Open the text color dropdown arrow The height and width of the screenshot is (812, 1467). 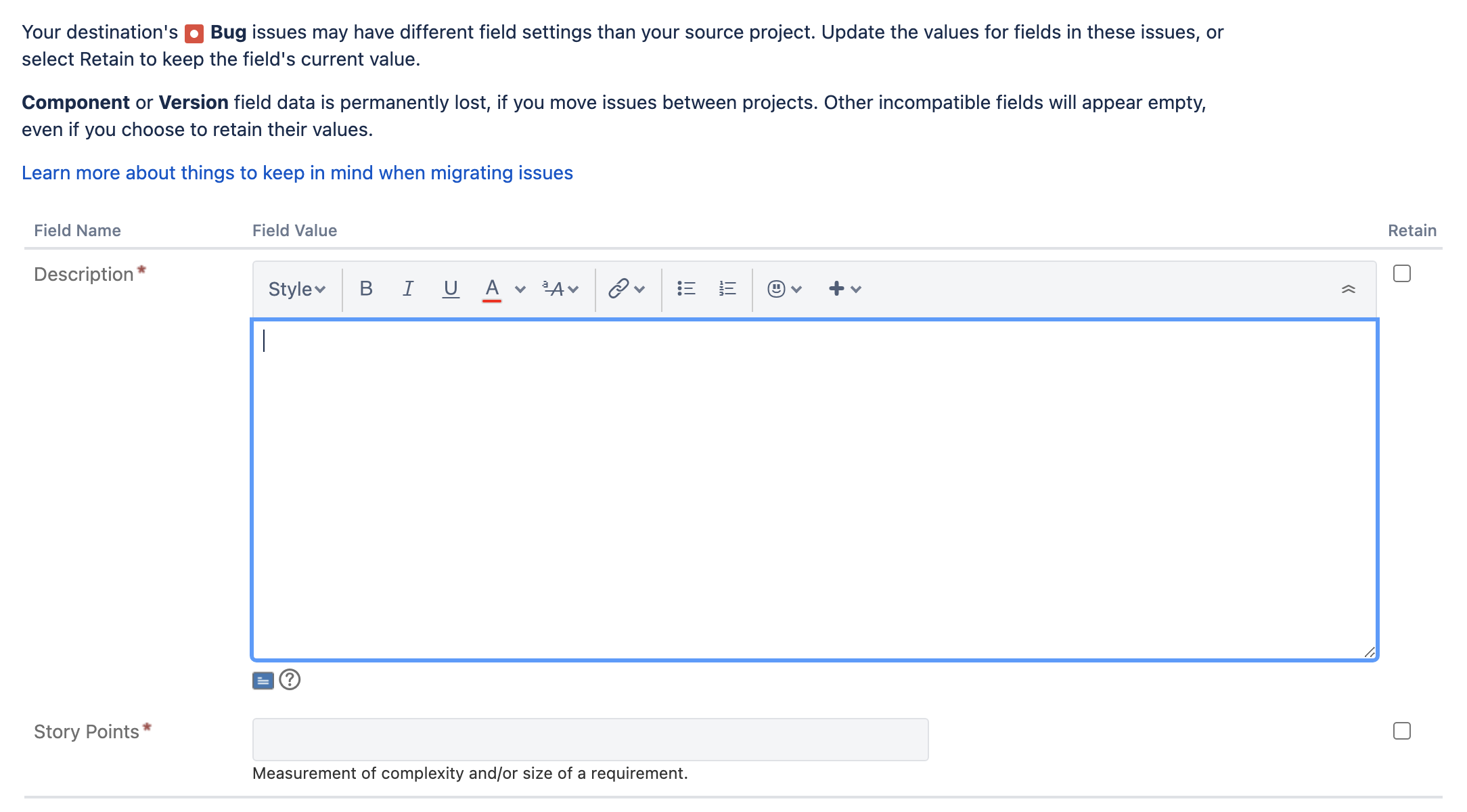pos(520,290)
